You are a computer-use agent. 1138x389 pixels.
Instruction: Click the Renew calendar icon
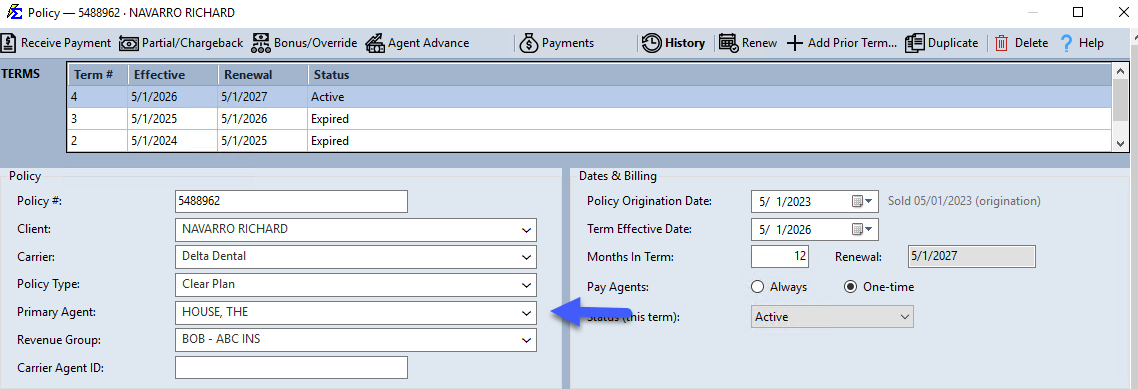pyautogui.click(x=729, y=44)
